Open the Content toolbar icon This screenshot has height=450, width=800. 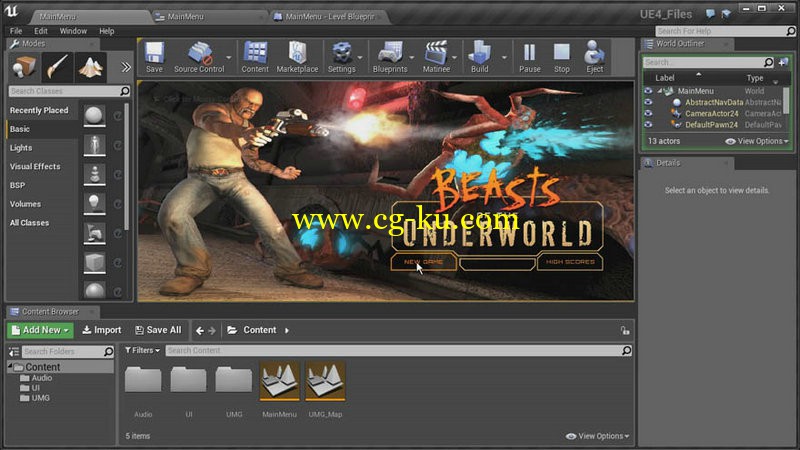click(x=255, y=57)
